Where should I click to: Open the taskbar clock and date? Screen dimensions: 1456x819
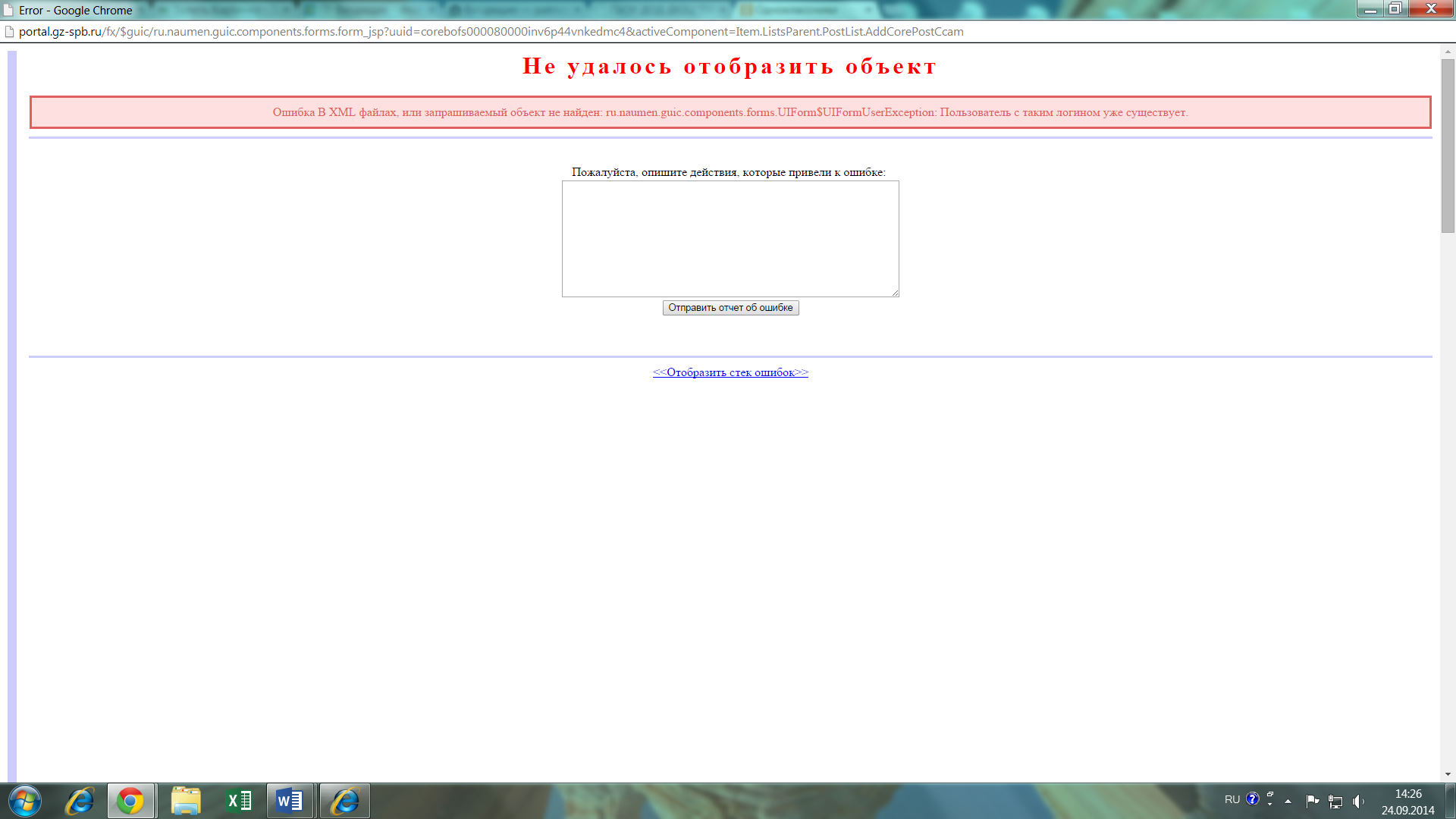(1407, 802)
